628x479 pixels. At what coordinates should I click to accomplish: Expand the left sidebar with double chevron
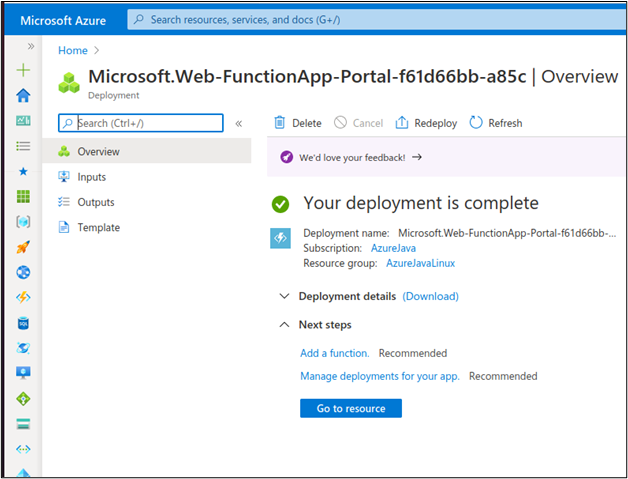point(31,46)
